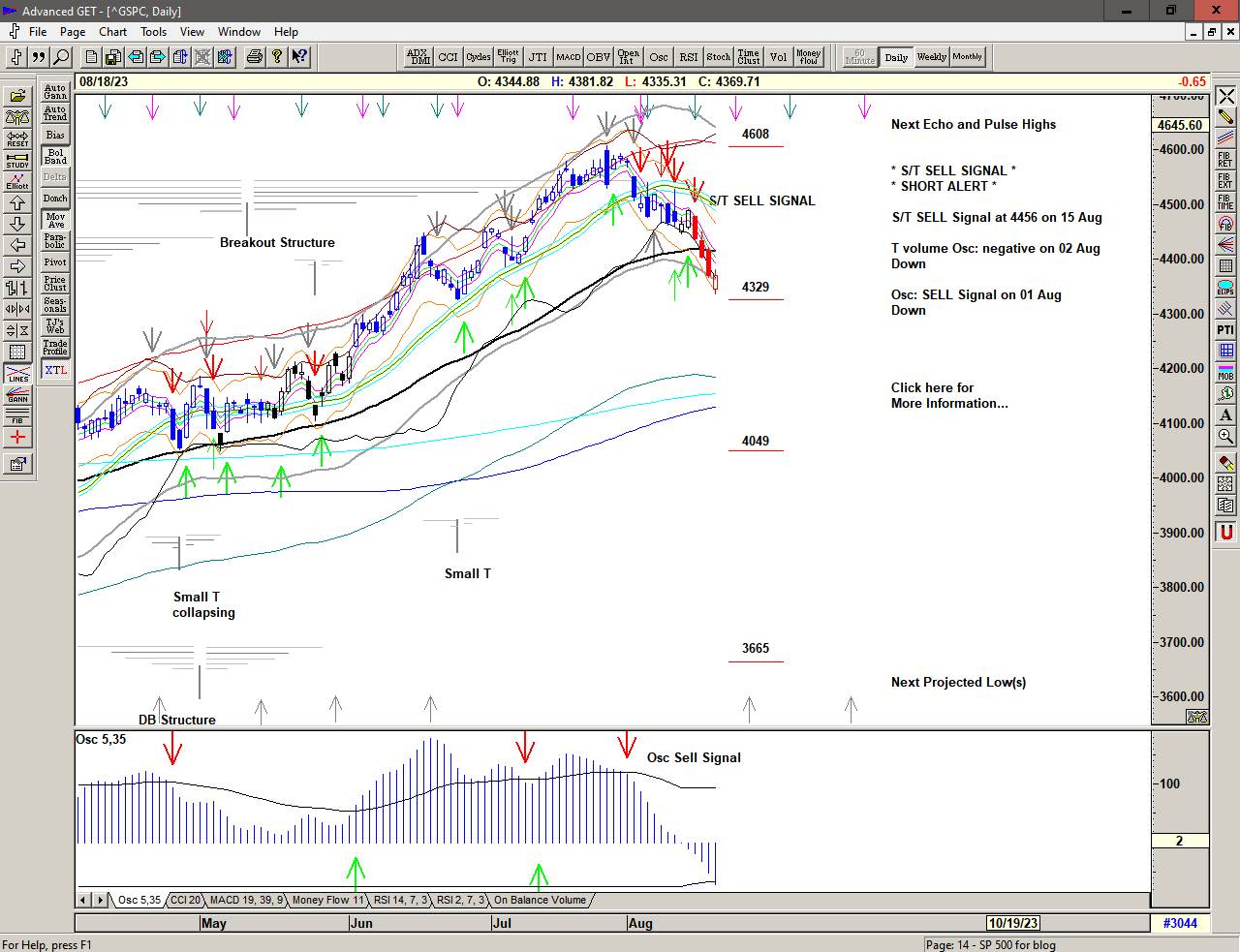Open the PTI tool

[1225, 330]
